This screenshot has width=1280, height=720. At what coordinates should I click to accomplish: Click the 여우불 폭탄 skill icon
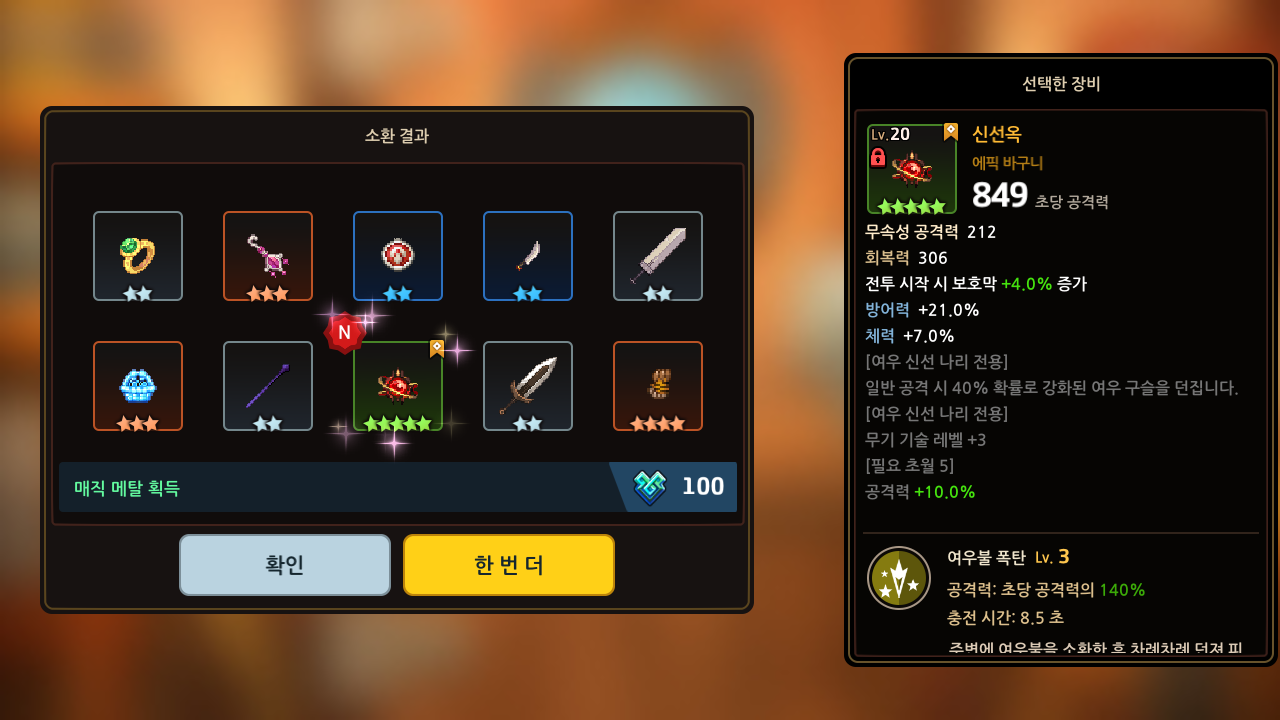899,578
